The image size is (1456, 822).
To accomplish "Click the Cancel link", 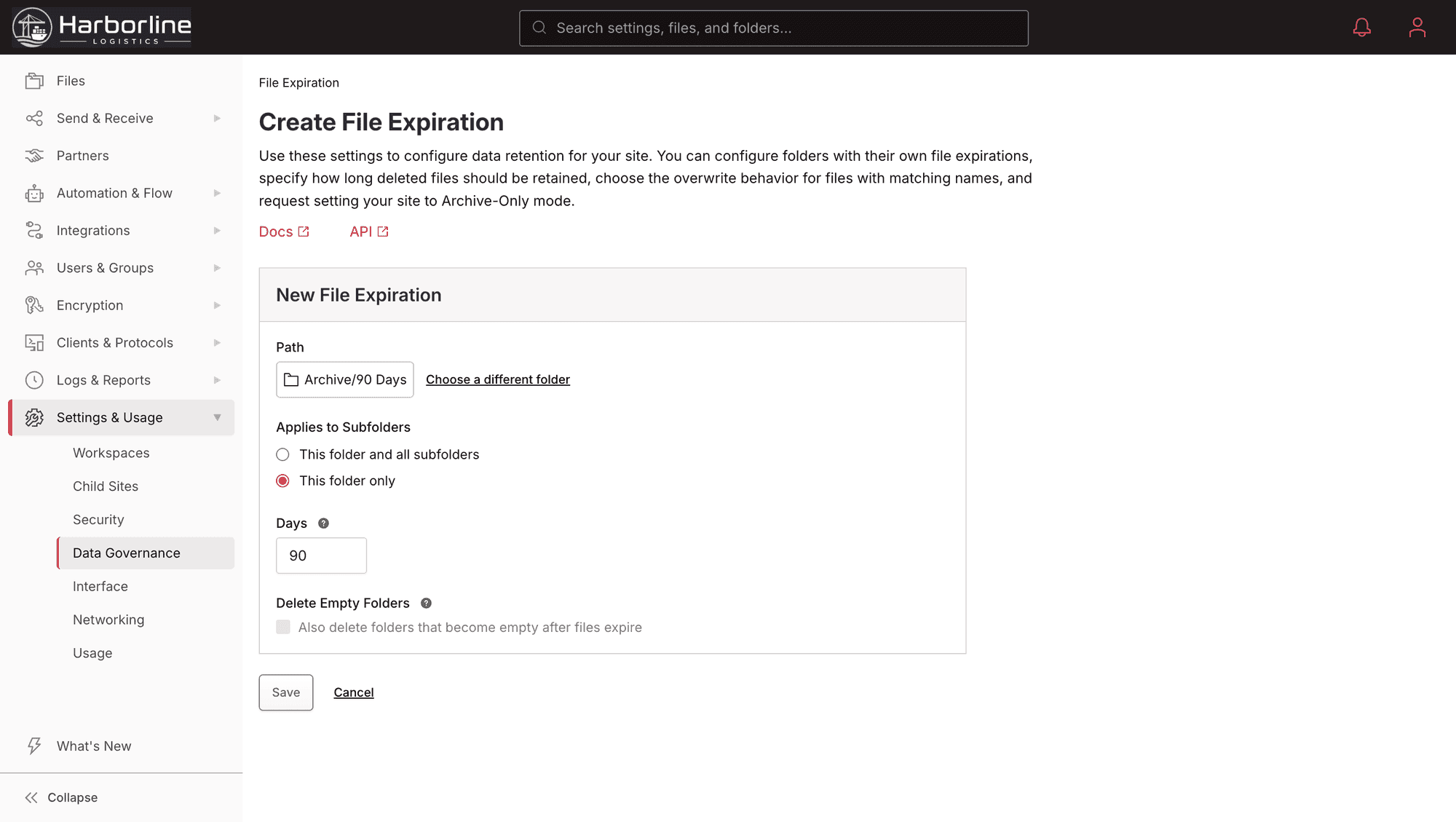I will 354,692.
